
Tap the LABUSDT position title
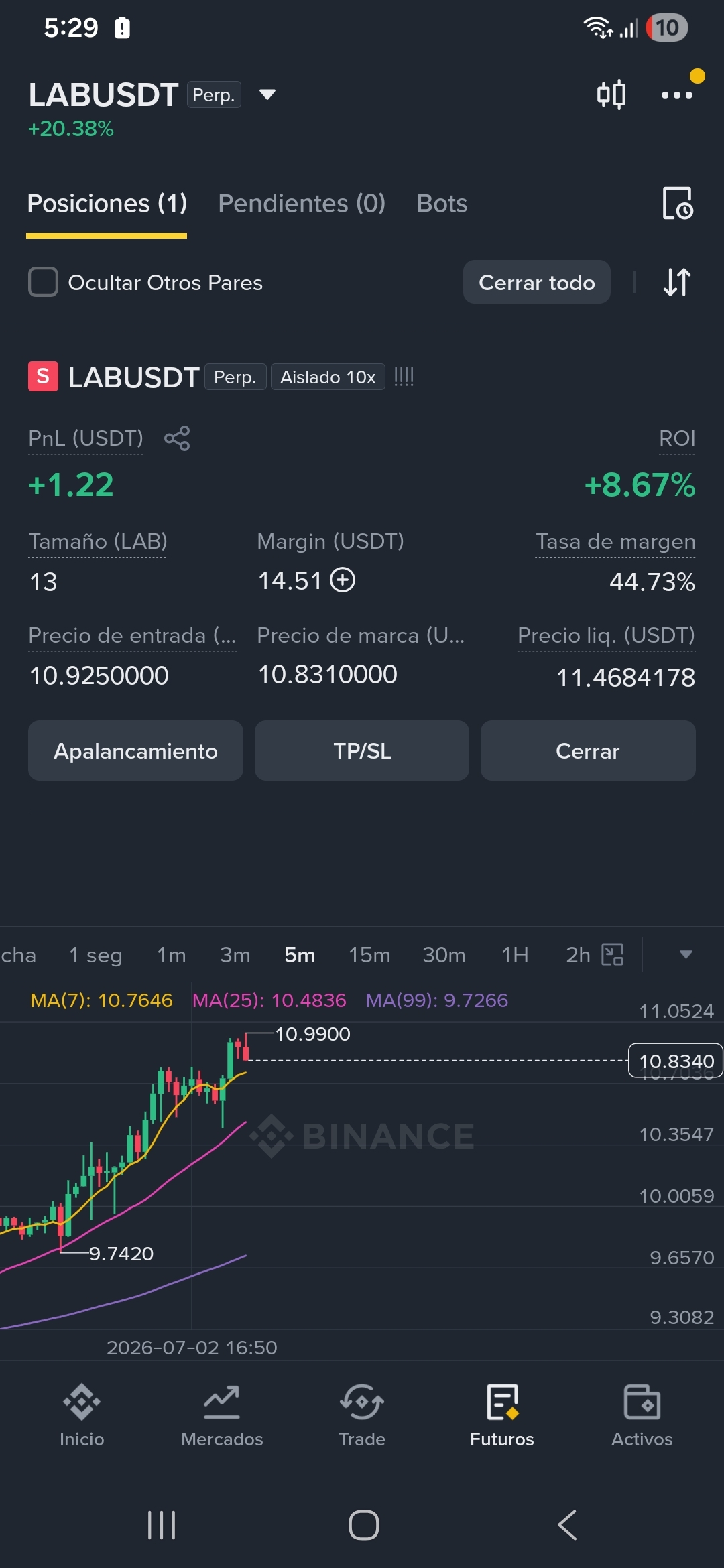click(134, 377)
